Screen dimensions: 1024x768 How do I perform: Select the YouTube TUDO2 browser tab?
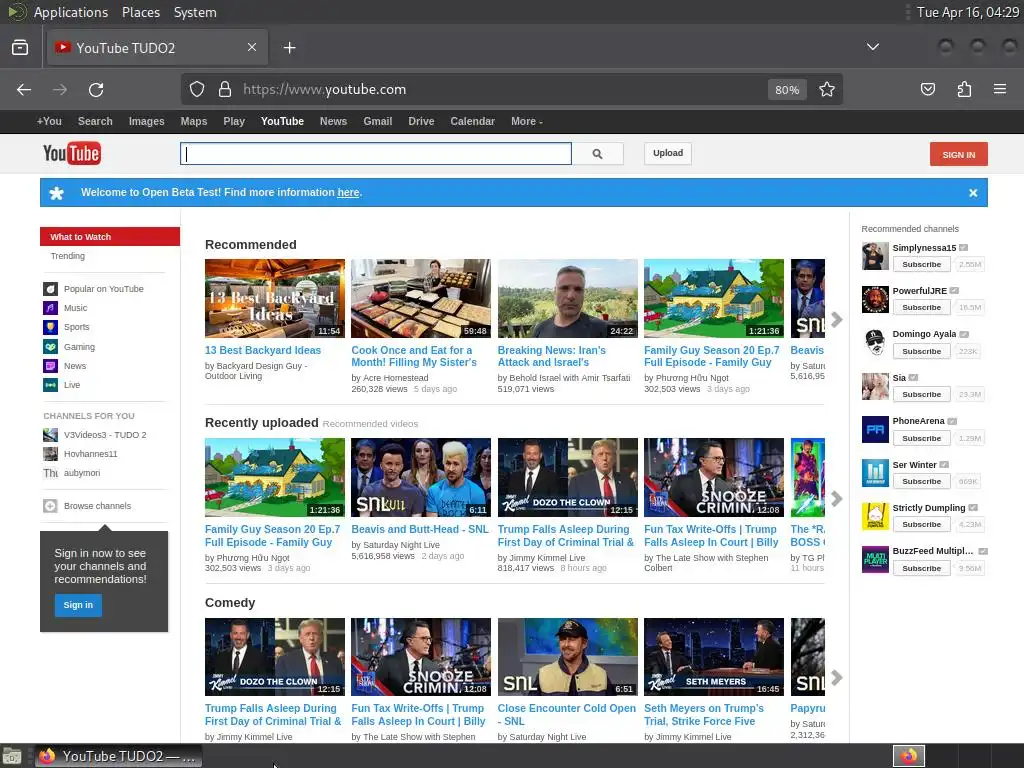(157, 48)
